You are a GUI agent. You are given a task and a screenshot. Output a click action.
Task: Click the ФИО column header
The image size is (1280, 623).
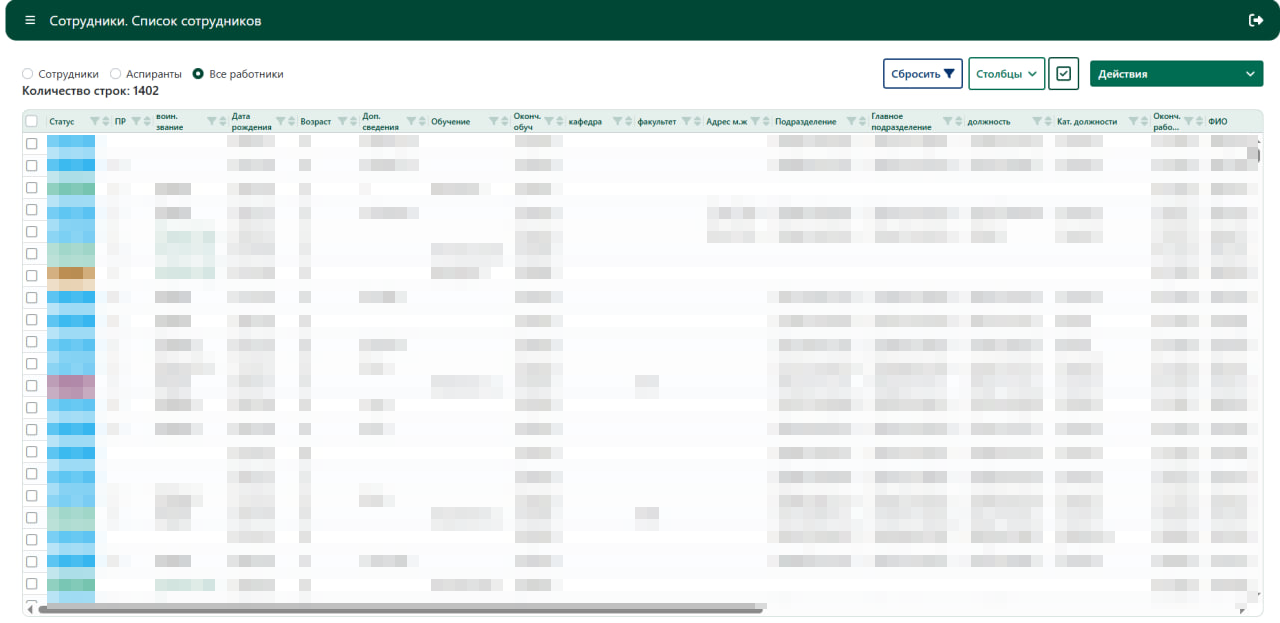pos(1218,122)
